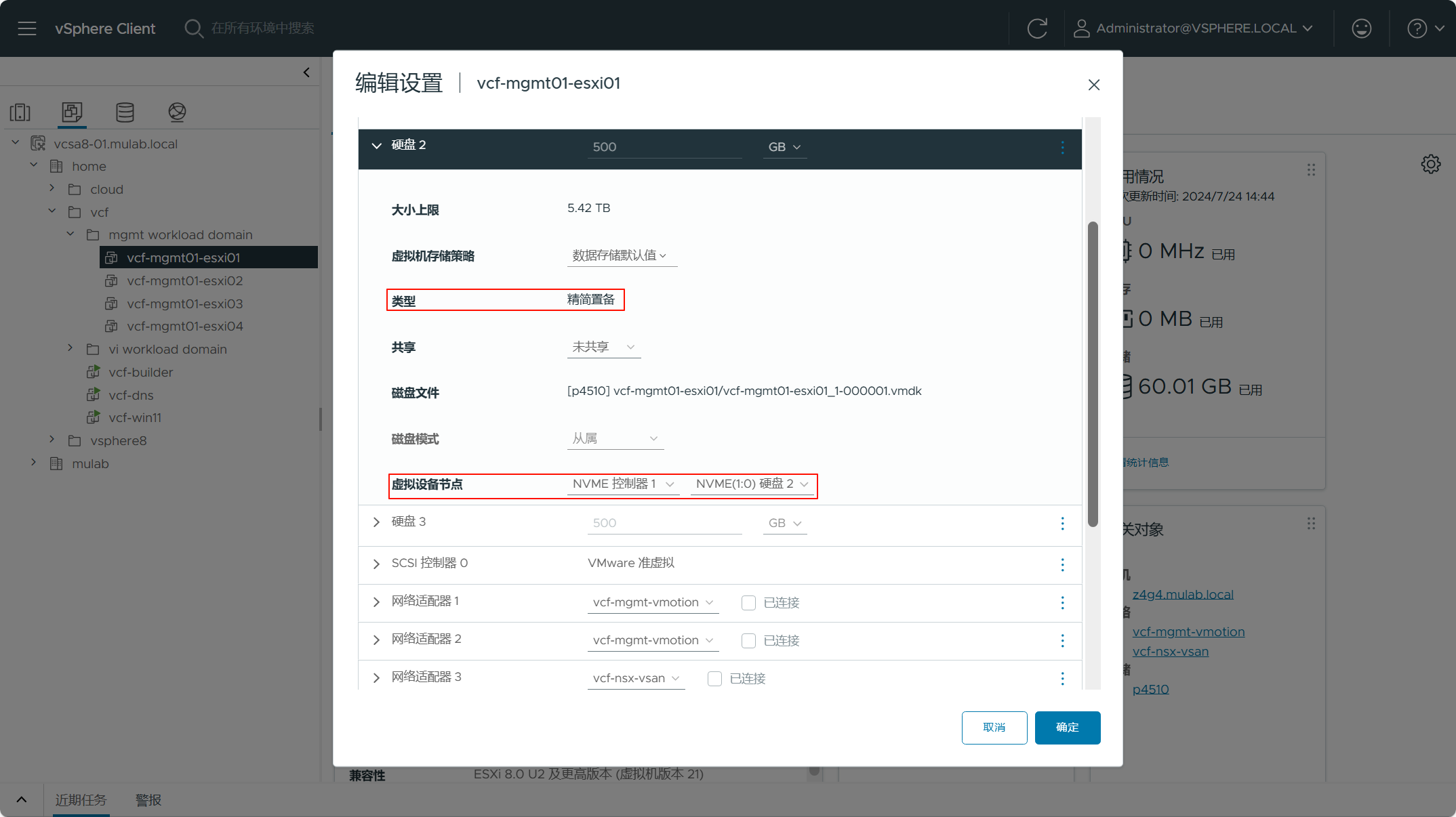Screen dimensions: 1456x817
Task: Collapse the left navigation panel arrow
Action: pos(306,72)
